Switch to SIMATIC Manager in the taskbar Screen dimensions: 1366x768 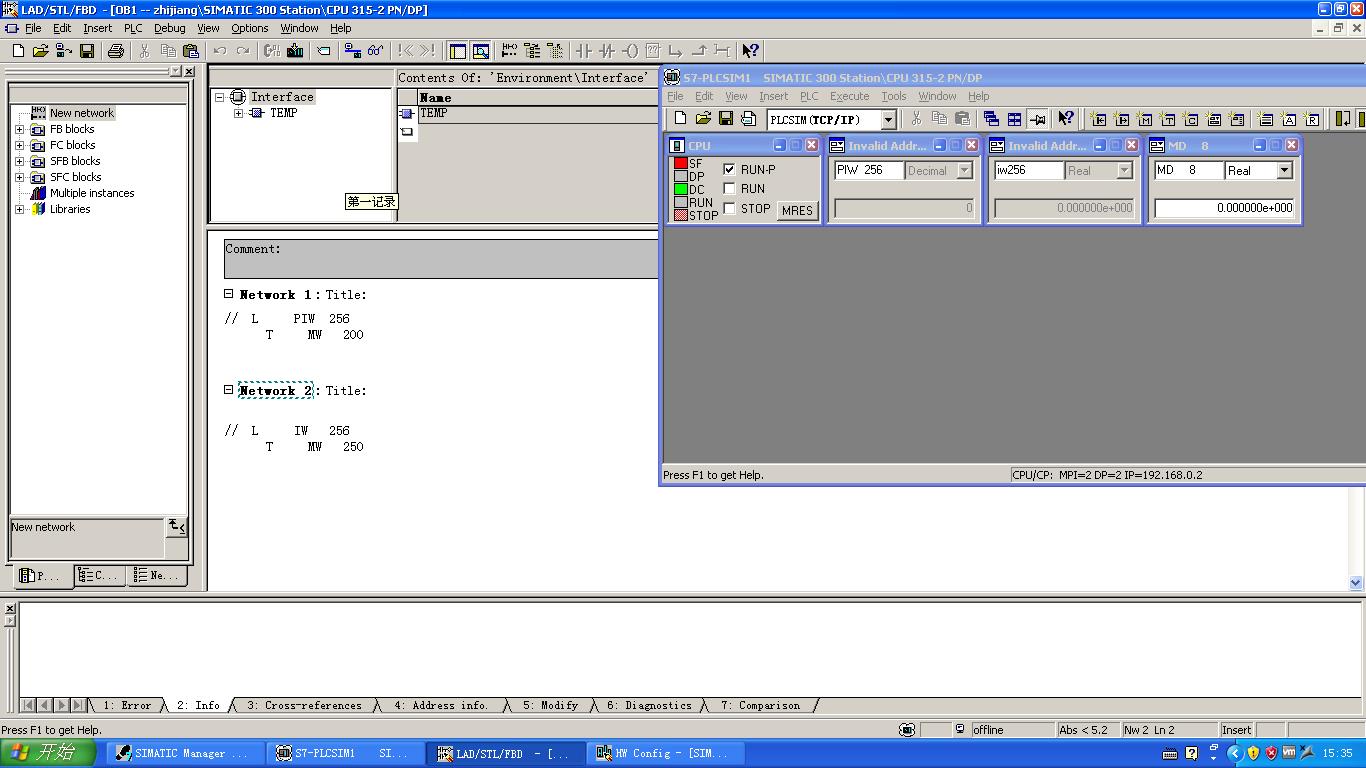click(185, 753)
